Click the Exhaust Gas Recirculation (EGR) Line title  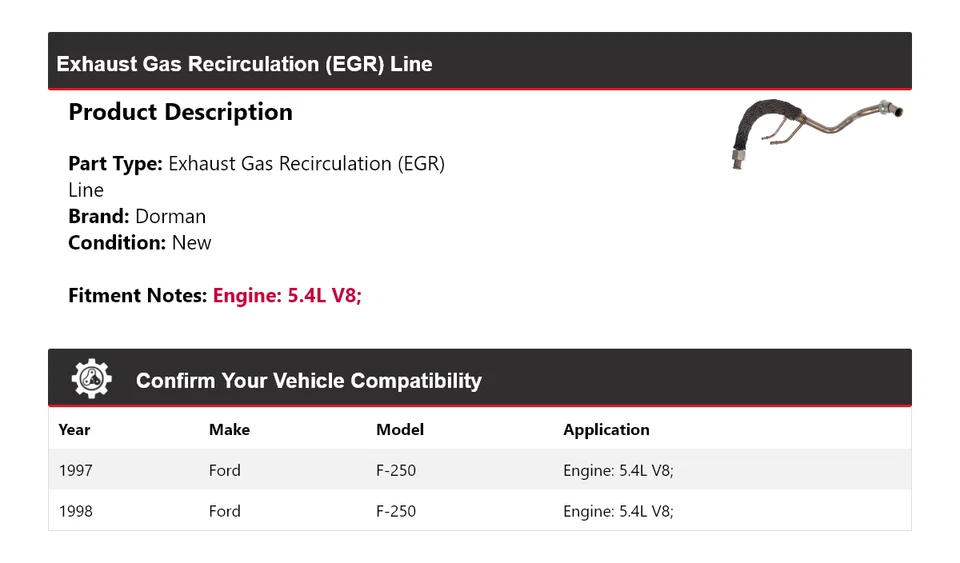(245, 64)
